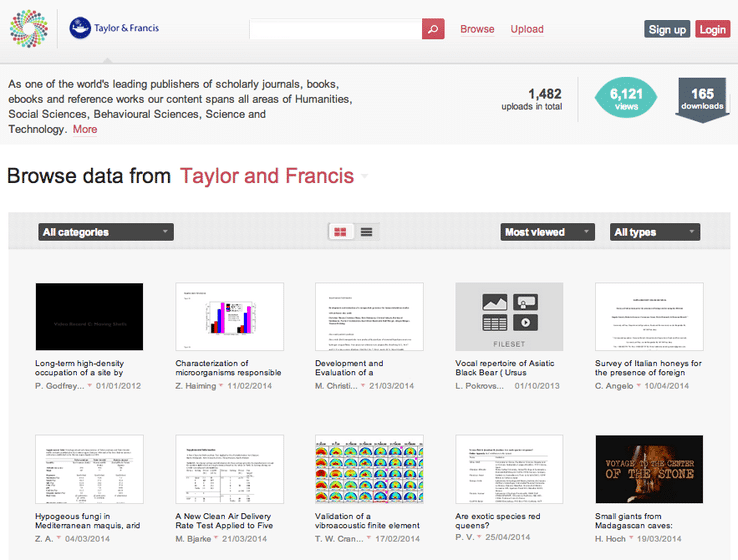Screen dimensions: 738x560
Task: Click the 6,121 views badge
Action: [x=626, y=97]
